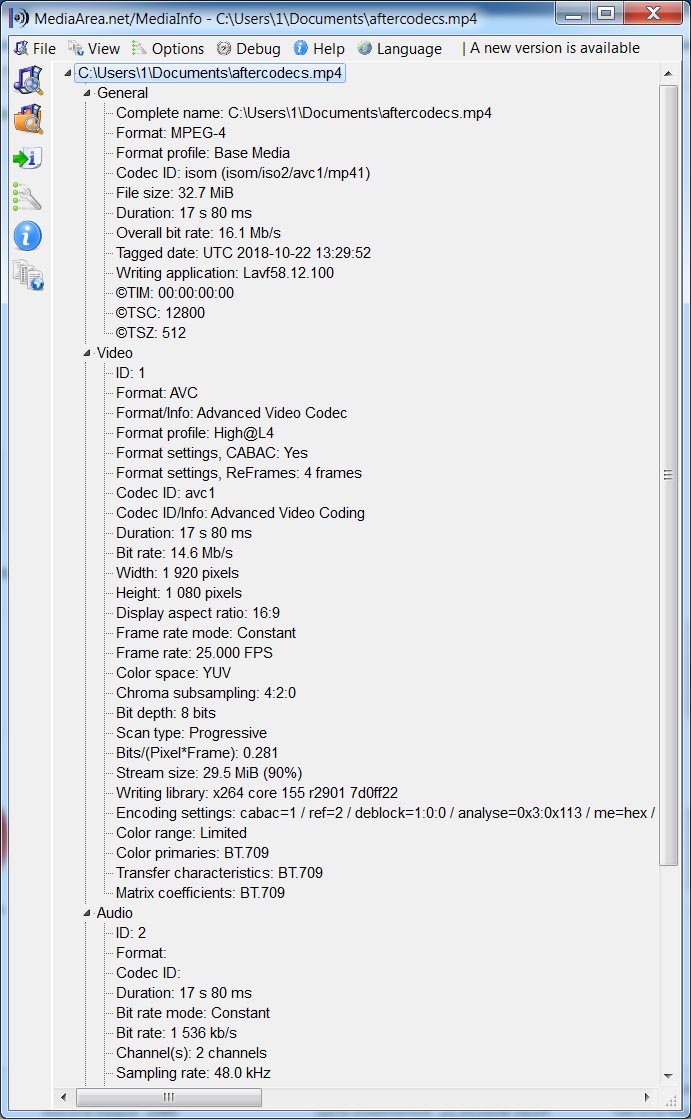Click the MediaInfo app icon in title bar

click(19, 18)
